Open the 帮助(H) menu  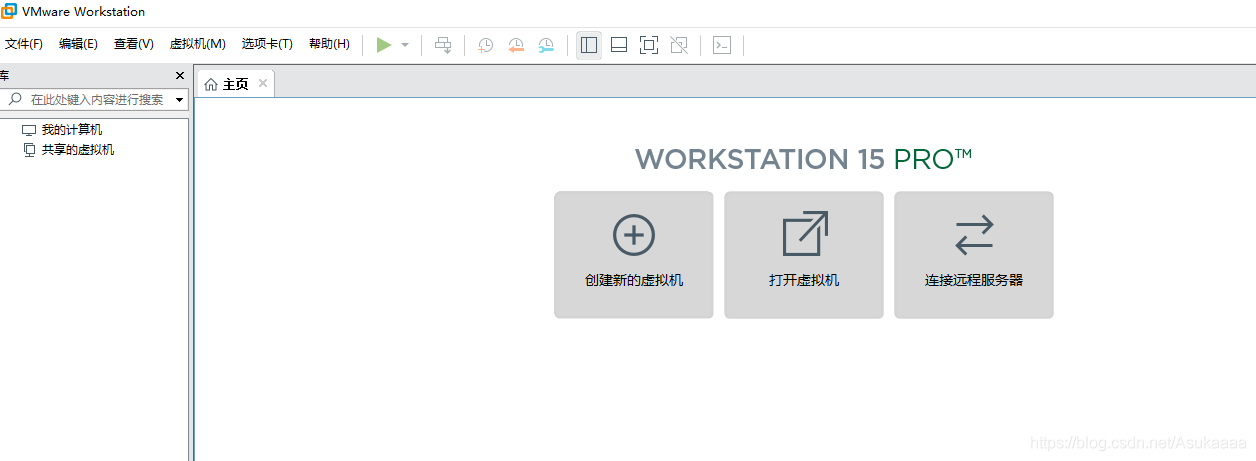click(x=329, y=44)
